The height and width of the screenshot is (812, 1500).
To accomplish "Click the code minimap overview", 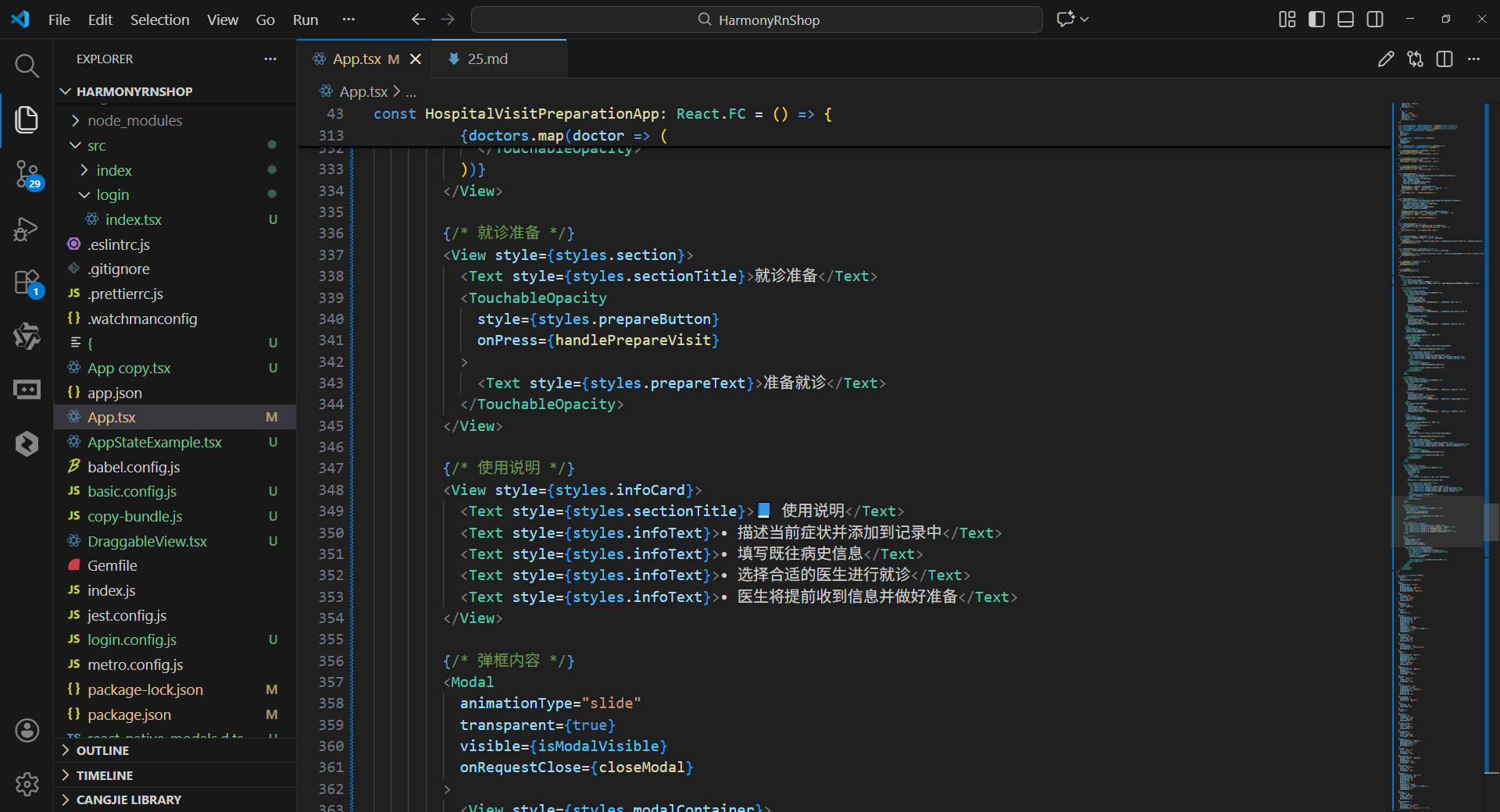I will pyautogui.click(x=1437, y=457).
